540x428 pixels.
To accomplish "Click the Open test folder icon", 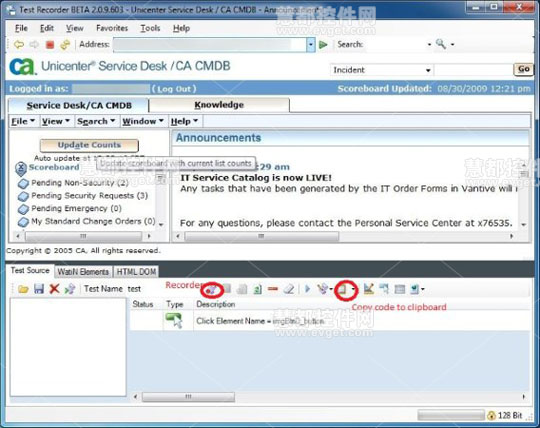I will click(x=23, y=289).
